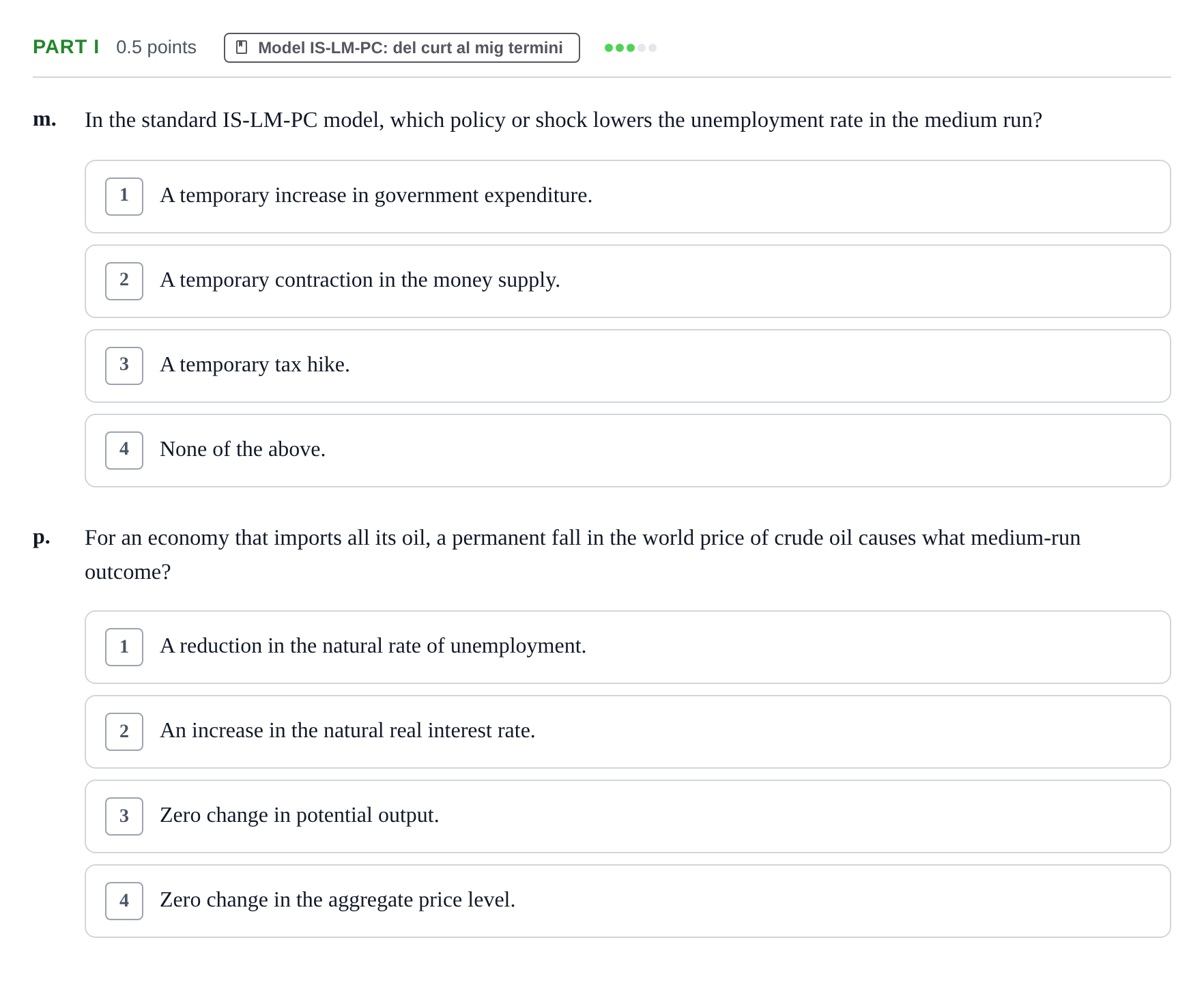Choose 'A temporary increase in government expenditure'
The image size is (1204, 983).
628,197
